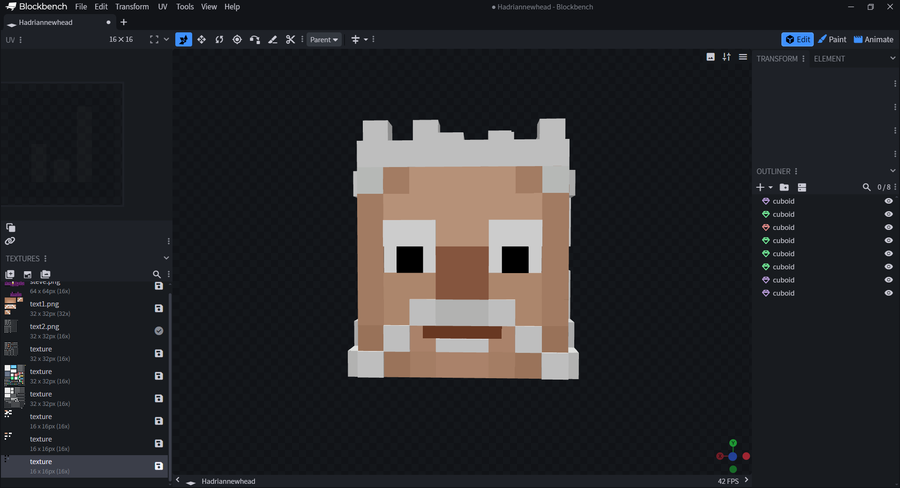Select the Hadriannewhead project tab
The image size is (900, 488).
[59, 22]
